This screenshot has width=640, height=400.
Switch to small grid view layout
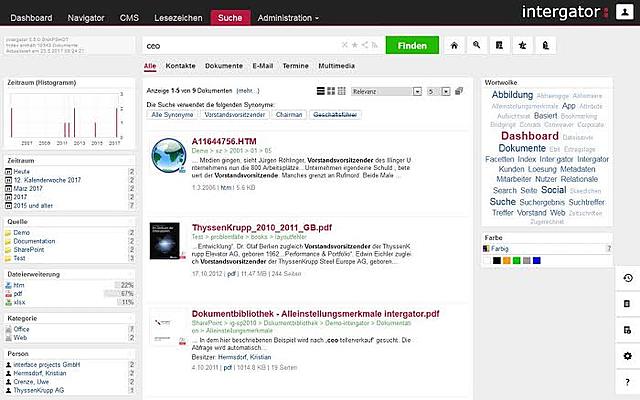coord(342,91)
